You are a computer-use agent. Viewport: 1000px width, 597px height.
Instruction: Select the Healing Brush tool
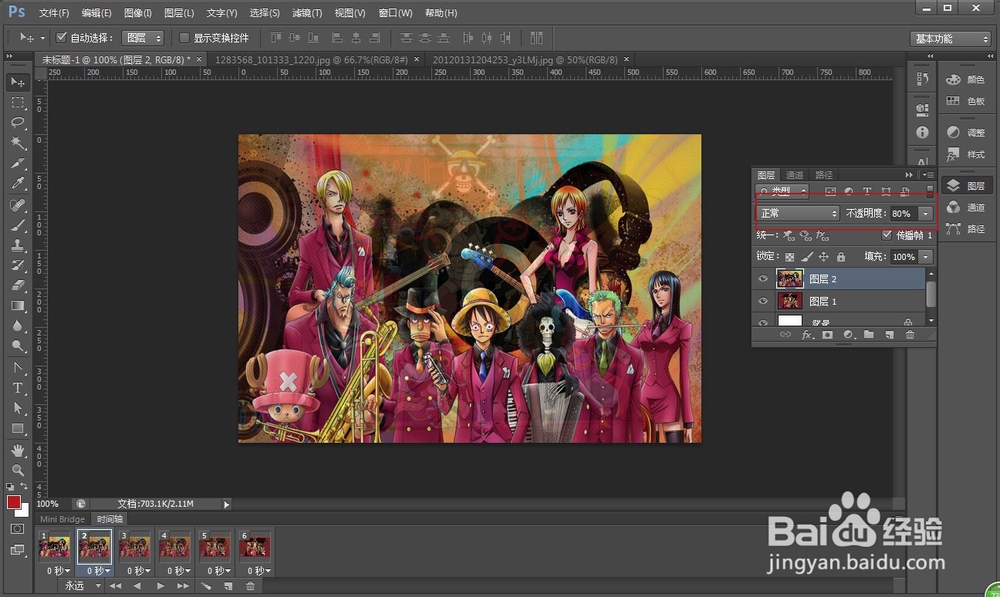[17, 205]
